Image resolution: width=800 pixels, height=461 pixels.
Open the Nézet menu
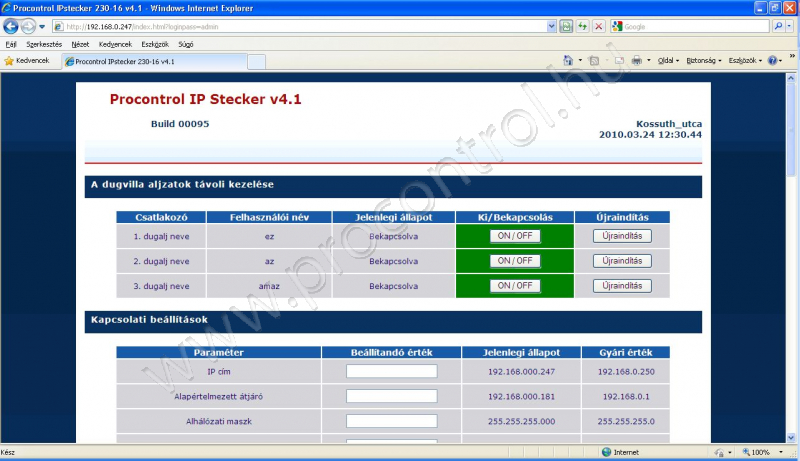80,44
